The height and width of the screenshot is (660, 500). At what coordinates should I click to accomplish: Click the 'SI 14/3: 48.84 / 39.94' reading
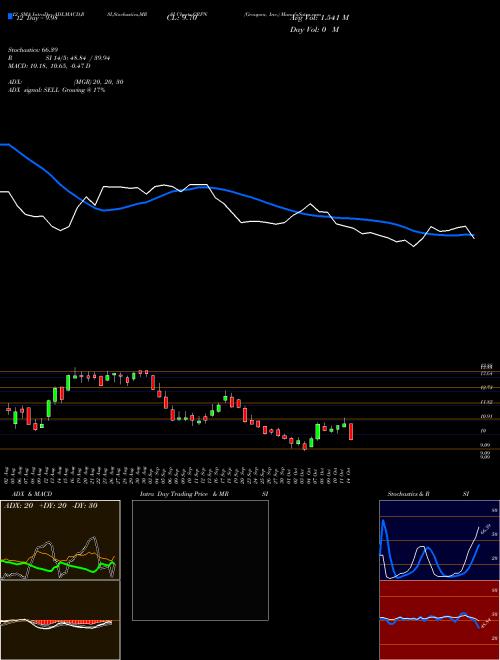[x=78, y=58]
